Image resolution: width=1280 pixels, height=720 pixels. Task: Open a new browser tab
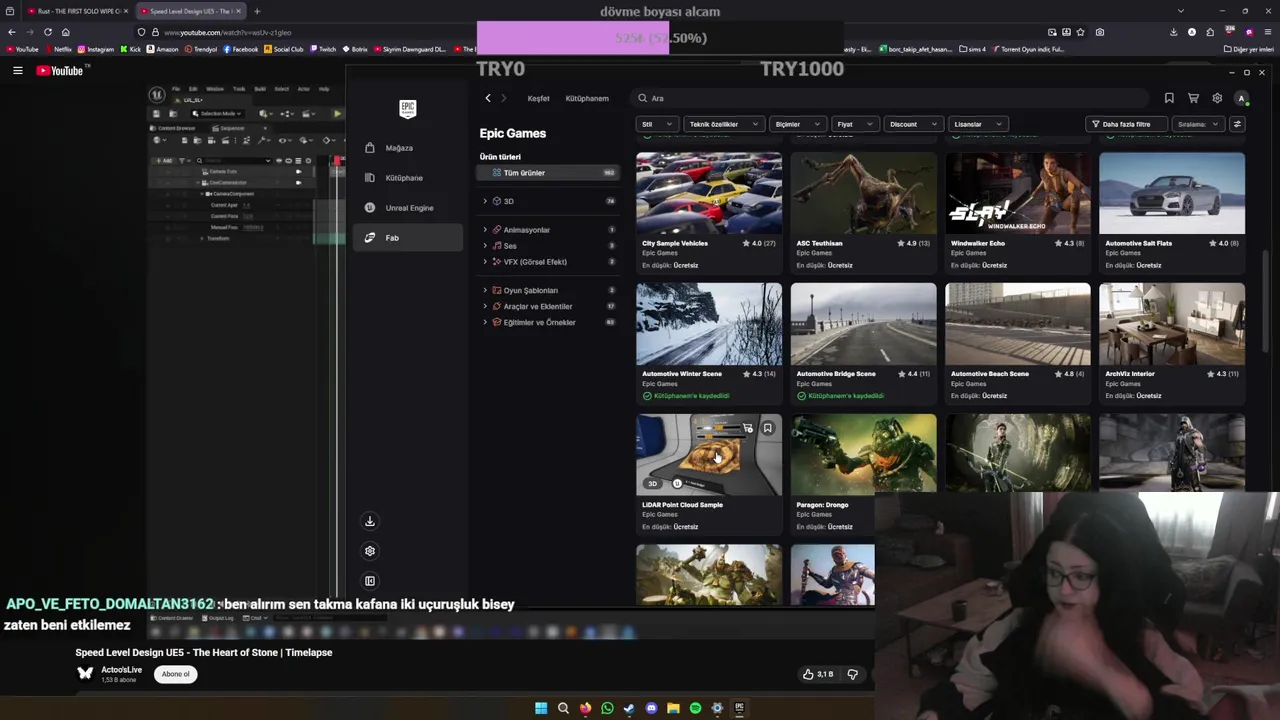[x=257, y=11]
